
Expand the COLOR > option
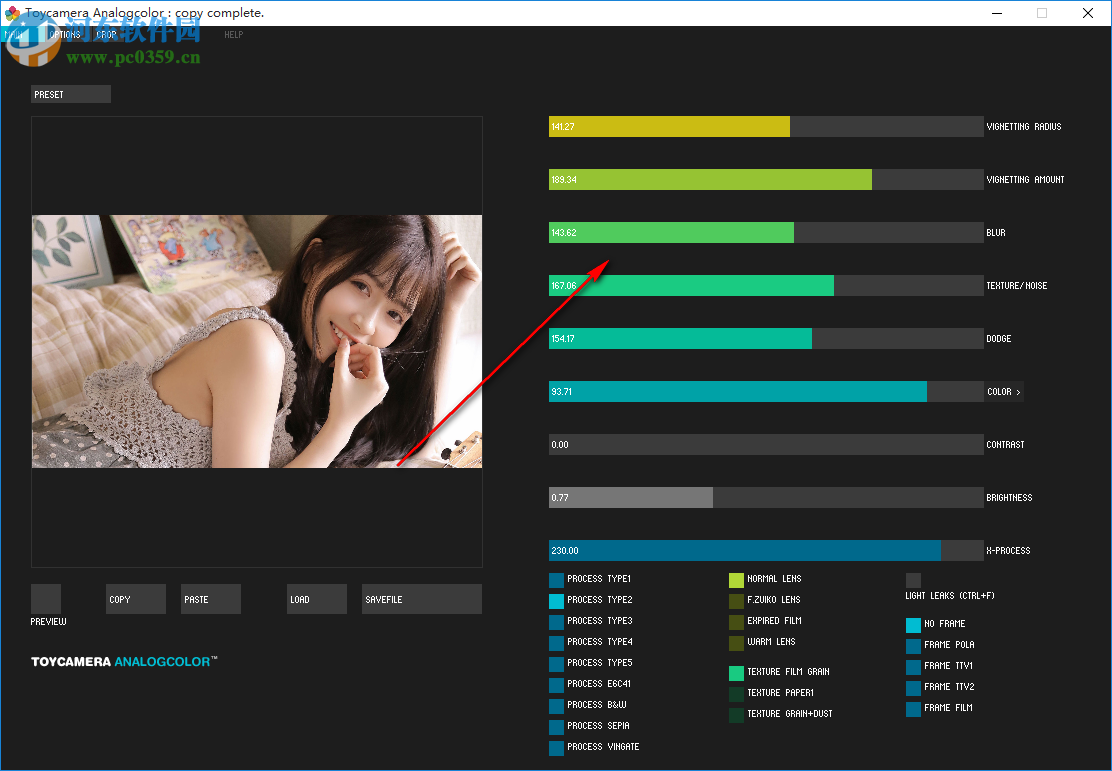(1003, 392)
